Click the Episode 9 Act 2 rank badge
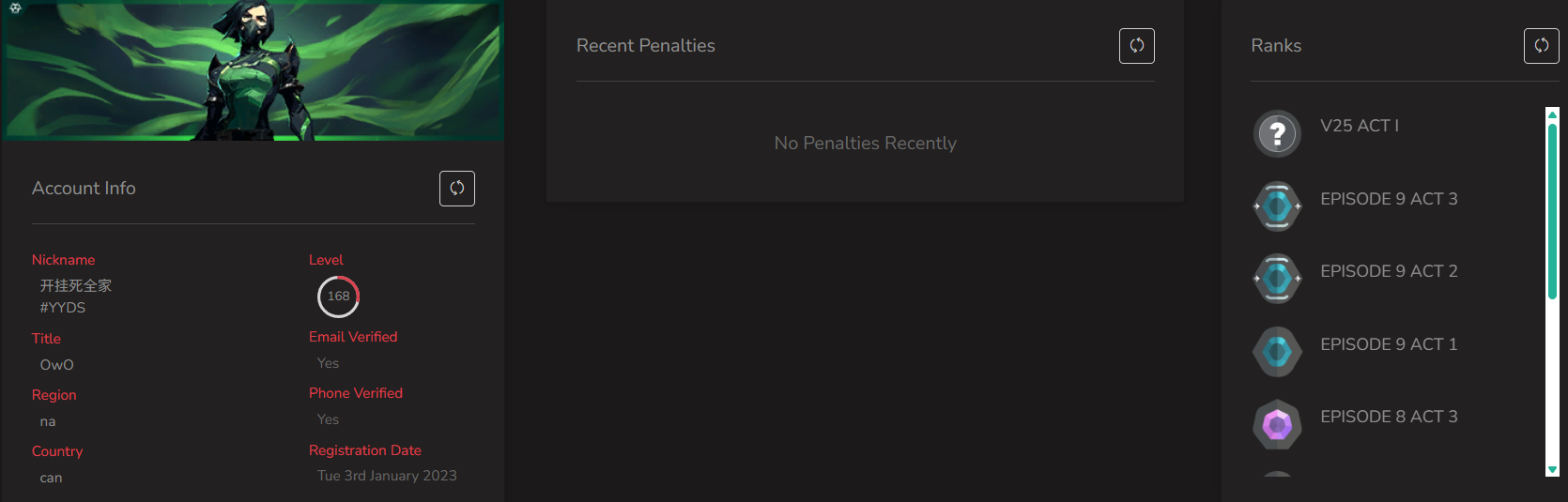Viewport: 1568px width, 502px height. pyautogui.click(x=1277, y=279)
